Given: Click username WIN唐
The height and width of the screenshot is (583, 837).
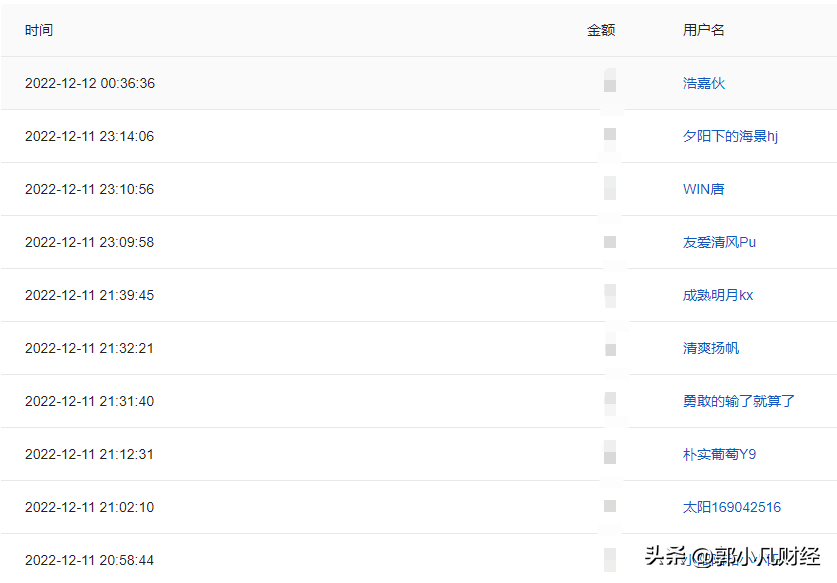Looking at the screenshot, I should pyautogui.click(x=703, y=189).
